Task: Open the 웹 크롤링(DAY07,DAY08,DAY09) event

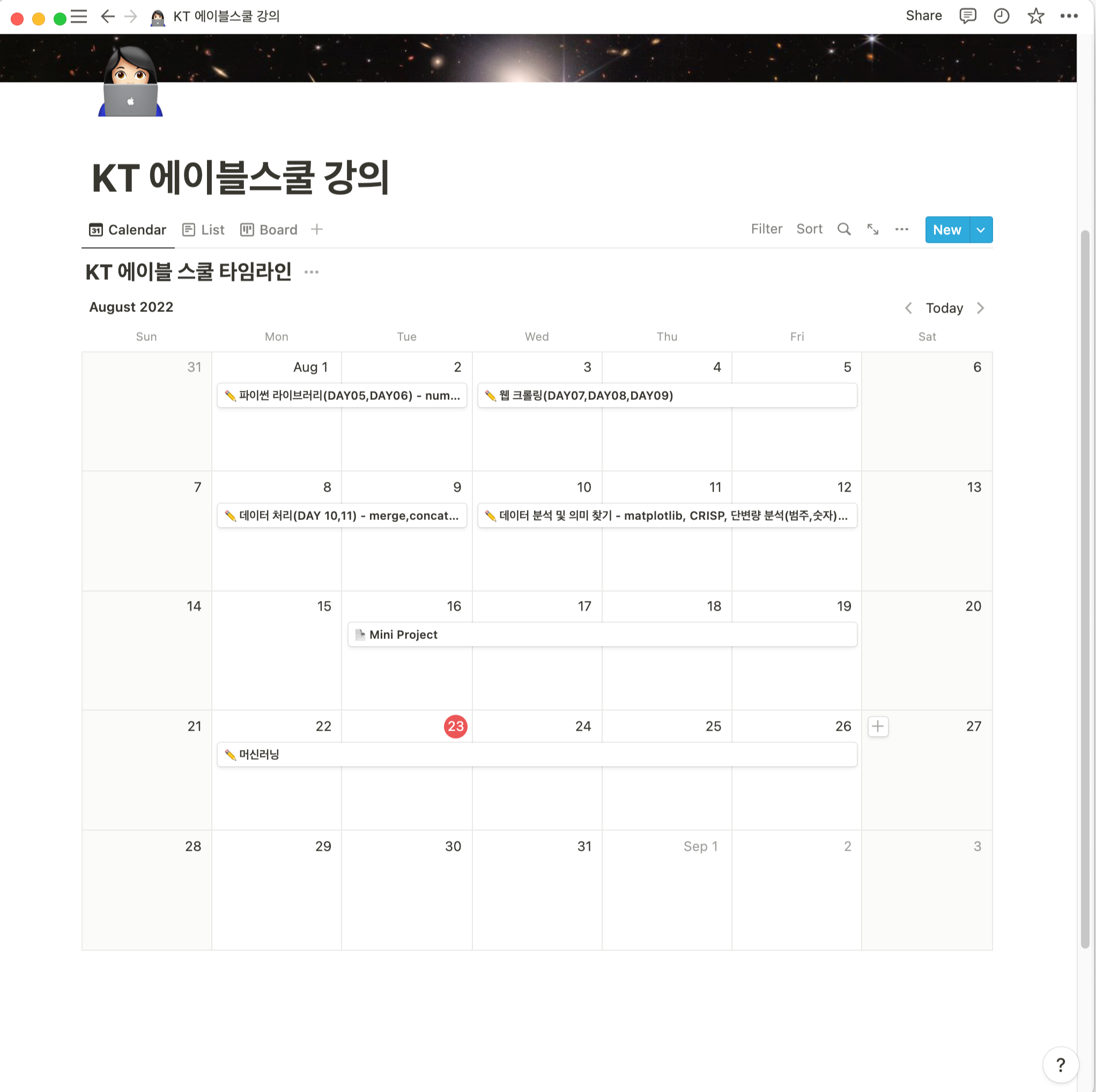Action: point(667,396)
